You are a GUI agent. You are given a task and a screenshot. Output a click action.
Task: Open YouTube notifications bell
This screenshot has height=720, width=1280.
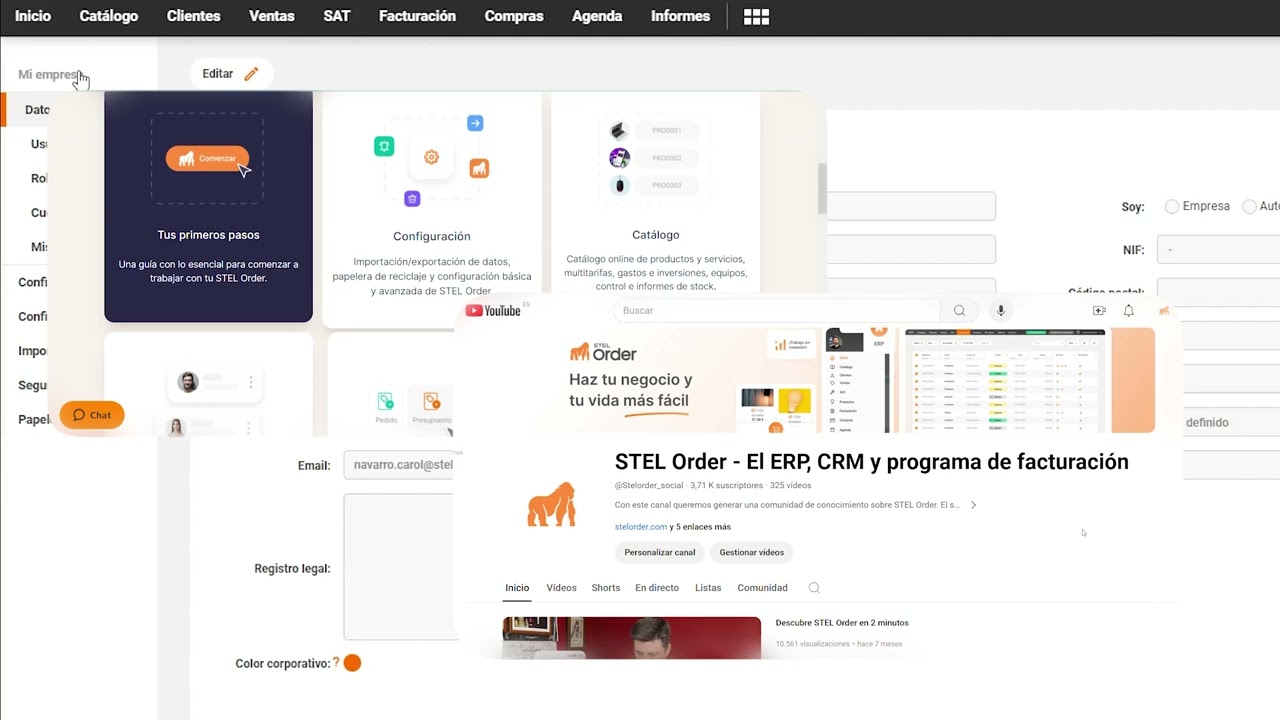pyautogui.click(x=1129, y=311)
